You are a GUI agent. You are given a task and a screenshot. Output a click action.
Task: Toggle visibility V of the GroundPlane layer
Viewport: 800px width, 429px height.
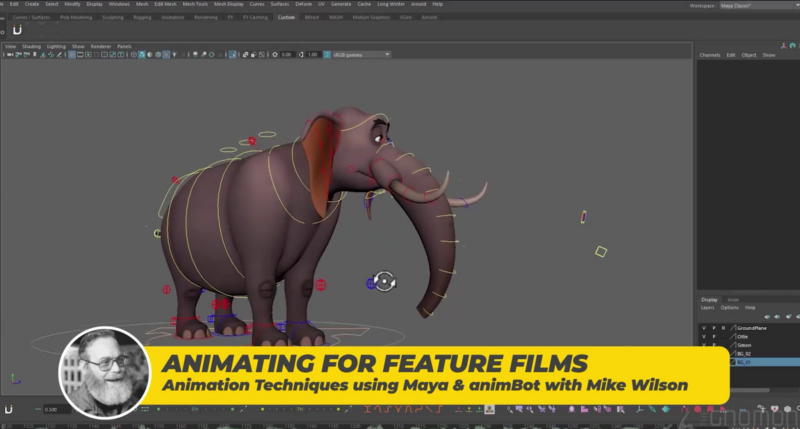pos(703,327)
